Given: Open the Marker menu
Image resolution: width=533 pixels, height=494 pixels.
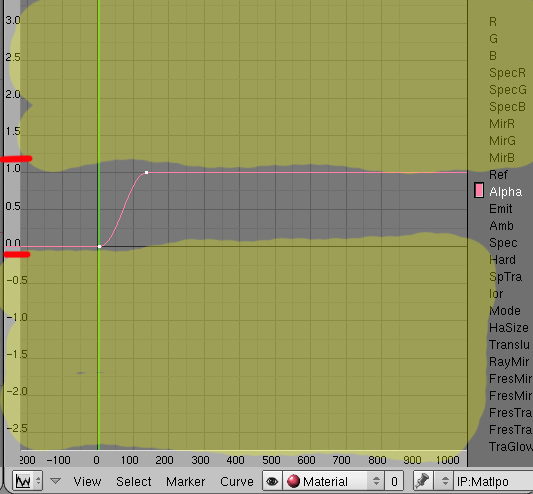Looking at the screenshot, I should coord(186,481).
